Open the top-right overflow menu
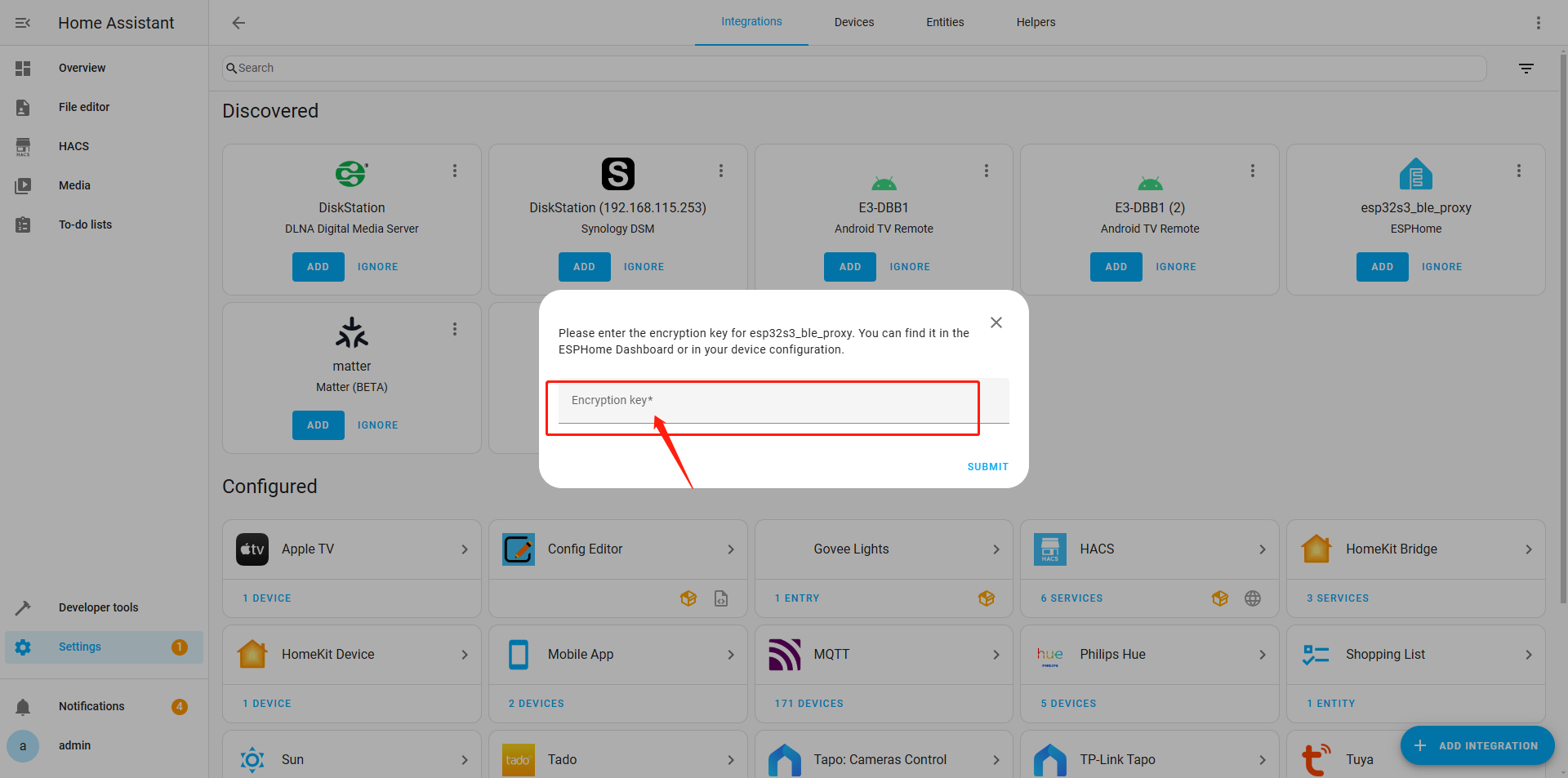This screenshot has width=1568, height=778. click(x=1538, y=23)
